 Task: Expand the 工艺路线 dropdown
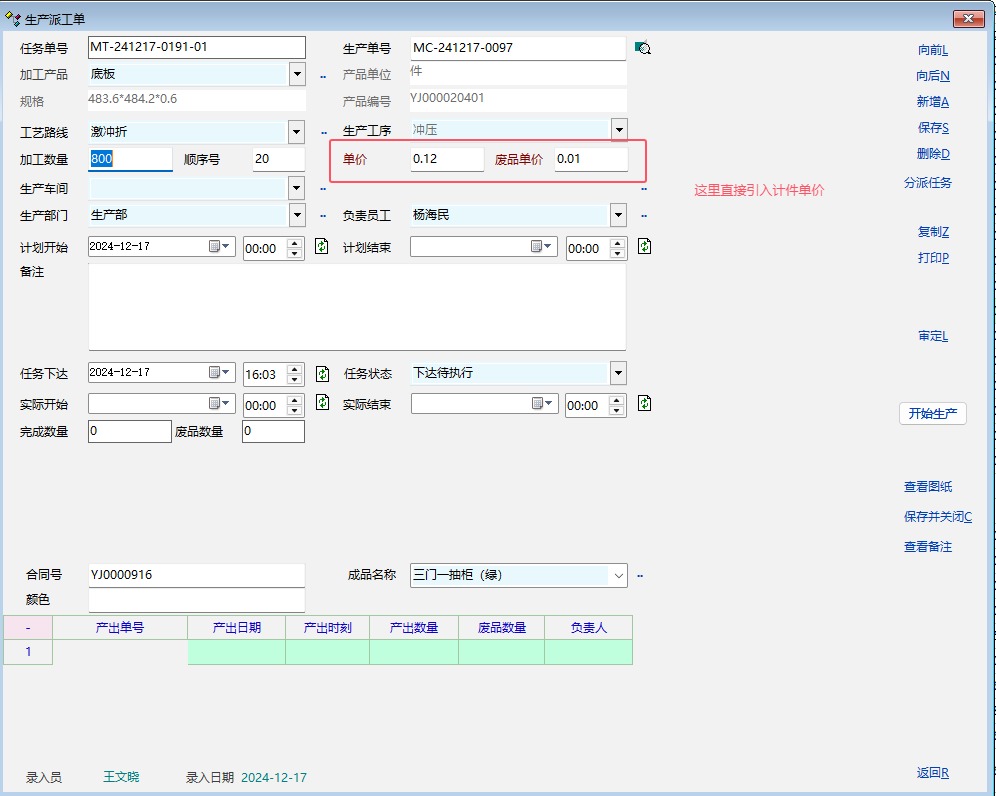pyautogui.click(x=297, y=132)
